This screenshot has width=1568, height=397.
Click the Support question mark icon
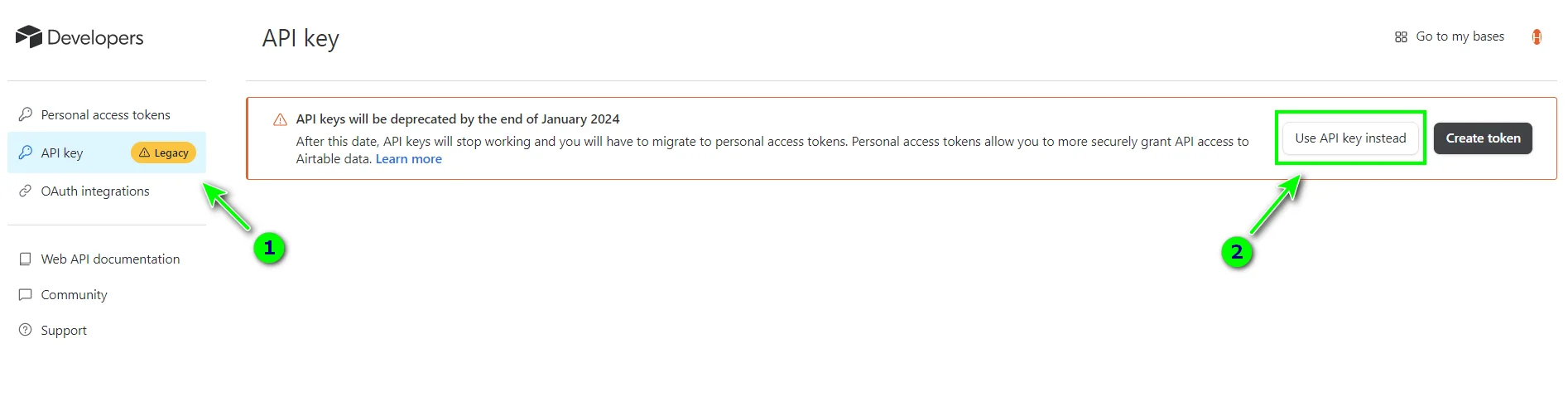click(26, 330)
